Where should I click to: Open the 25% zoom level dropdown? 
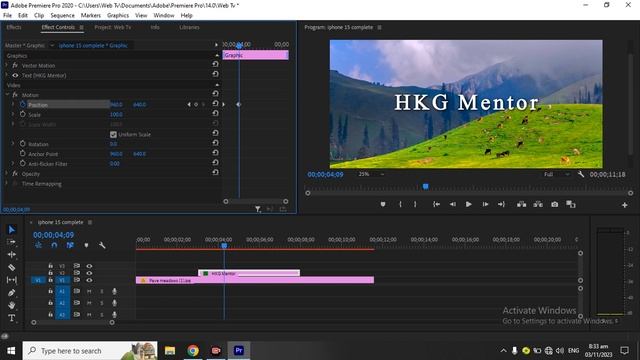click(x=371, y=174)
